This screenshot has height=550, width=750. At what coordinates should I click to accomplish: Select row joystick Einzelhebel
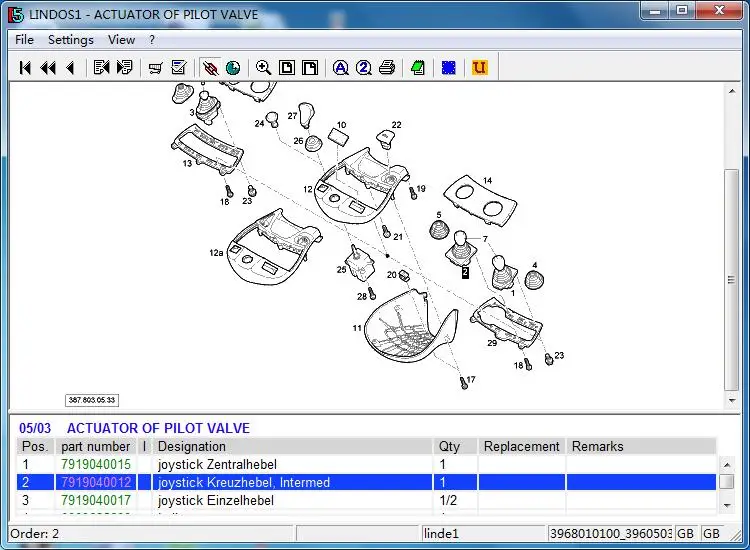click(x=366, y=500)
